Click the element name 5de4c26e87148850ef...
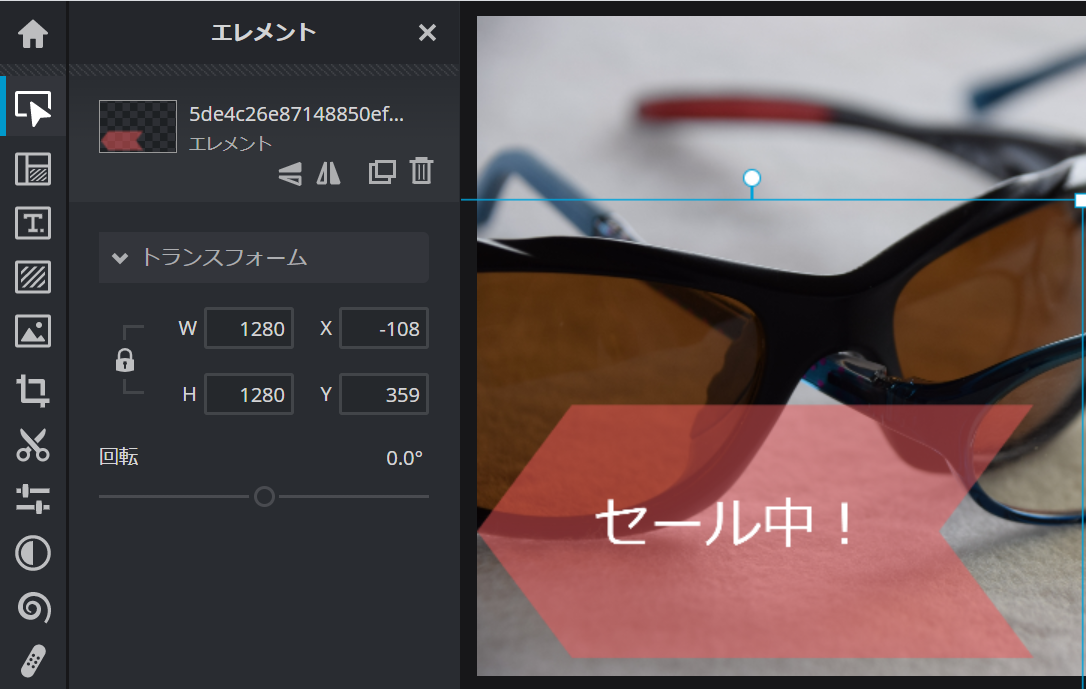 point(296,114)
